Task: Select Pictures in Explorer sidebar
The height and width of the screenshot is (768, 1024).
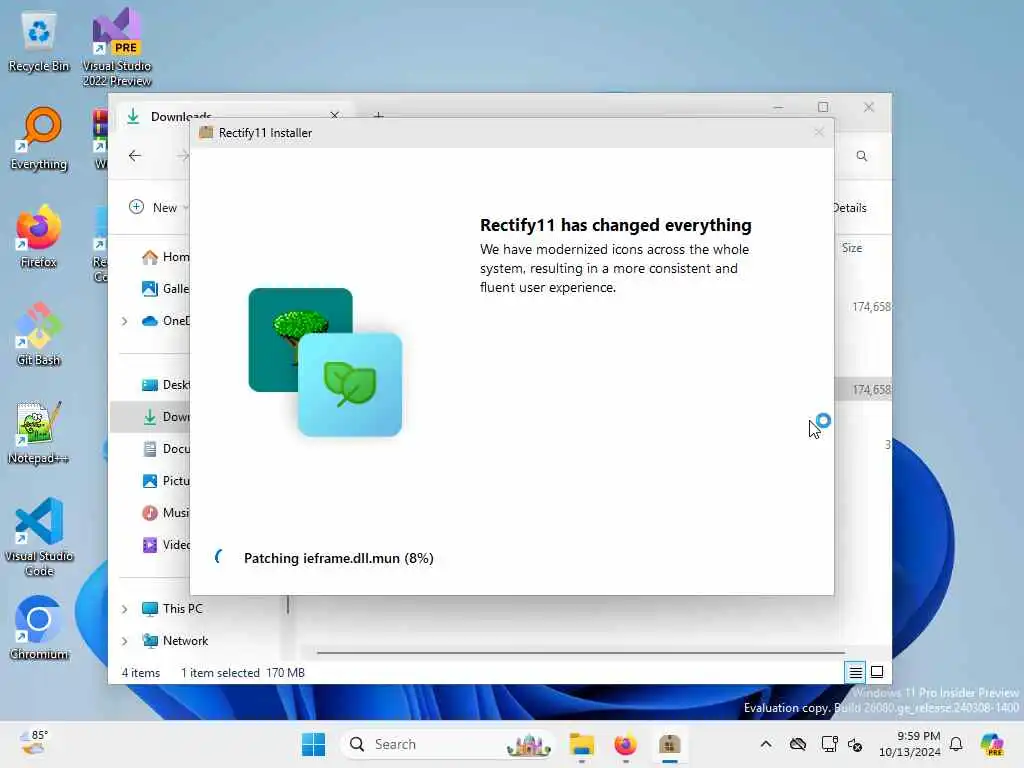Action: point(165,481)
